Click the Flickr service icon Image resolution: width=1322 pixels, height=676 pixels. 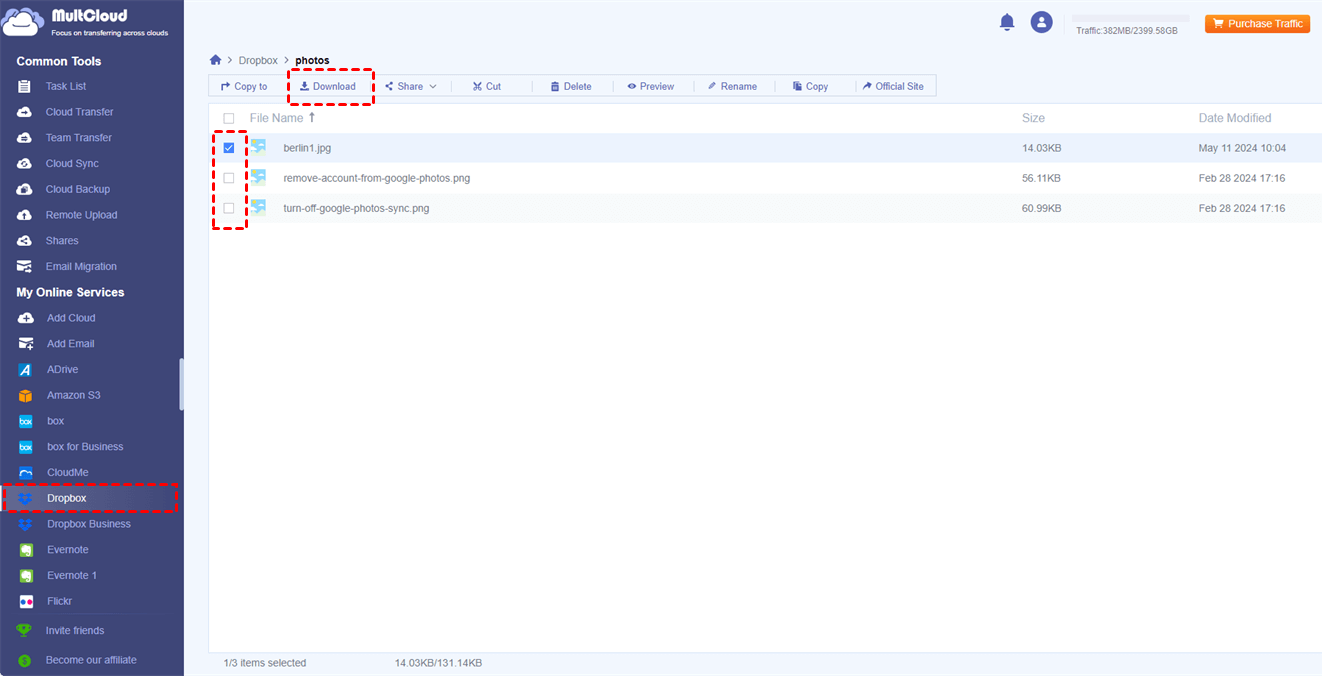[26, 601]
